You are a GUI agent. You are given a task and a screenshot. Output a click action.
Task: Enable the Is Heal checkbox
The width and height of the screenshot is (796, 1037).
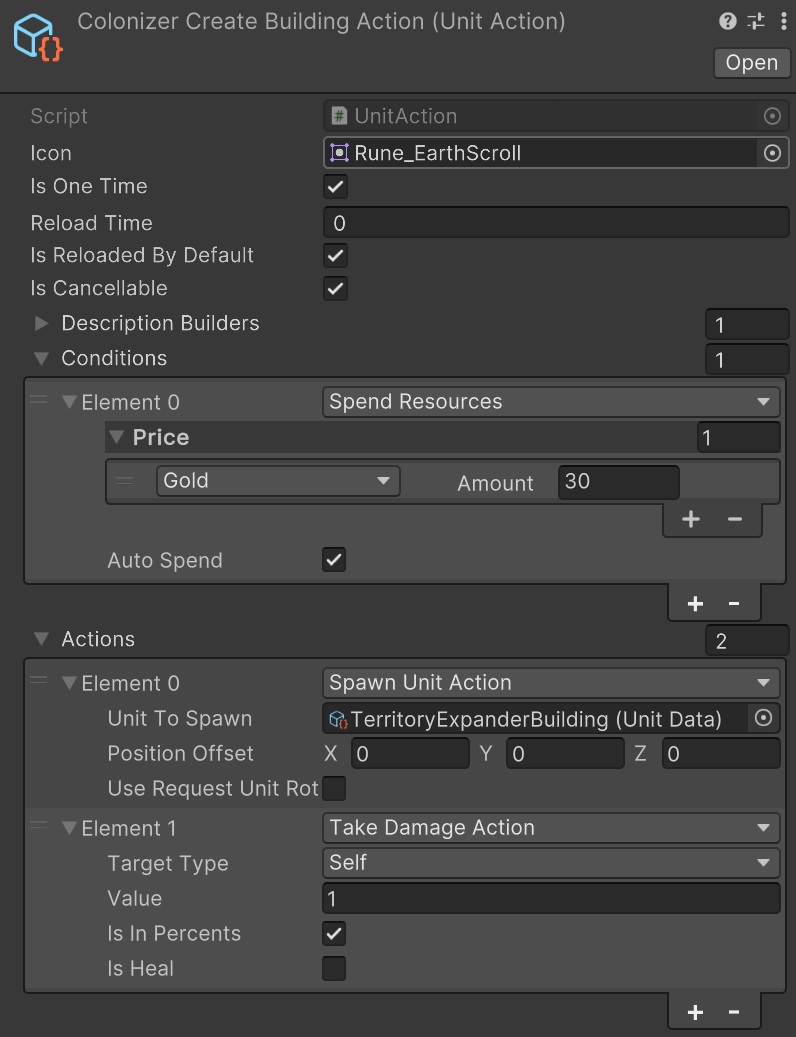tap(334, 968)
